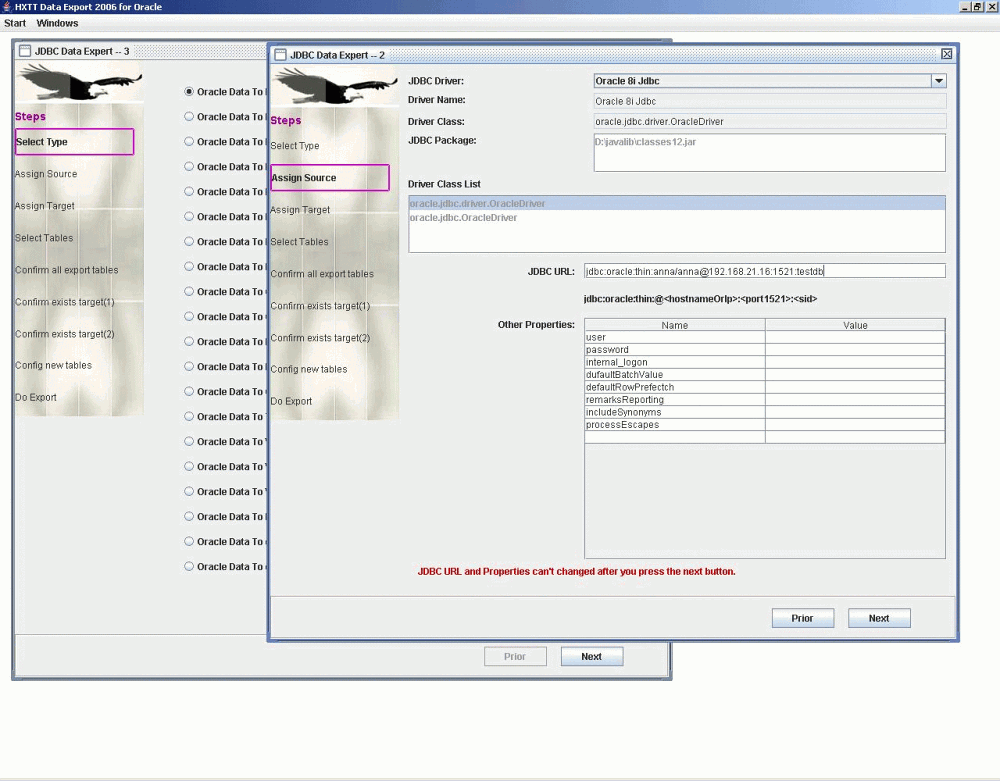Select the Confirm all export tables step
This screenshot has width=1000, height=781.
(322, 273)
